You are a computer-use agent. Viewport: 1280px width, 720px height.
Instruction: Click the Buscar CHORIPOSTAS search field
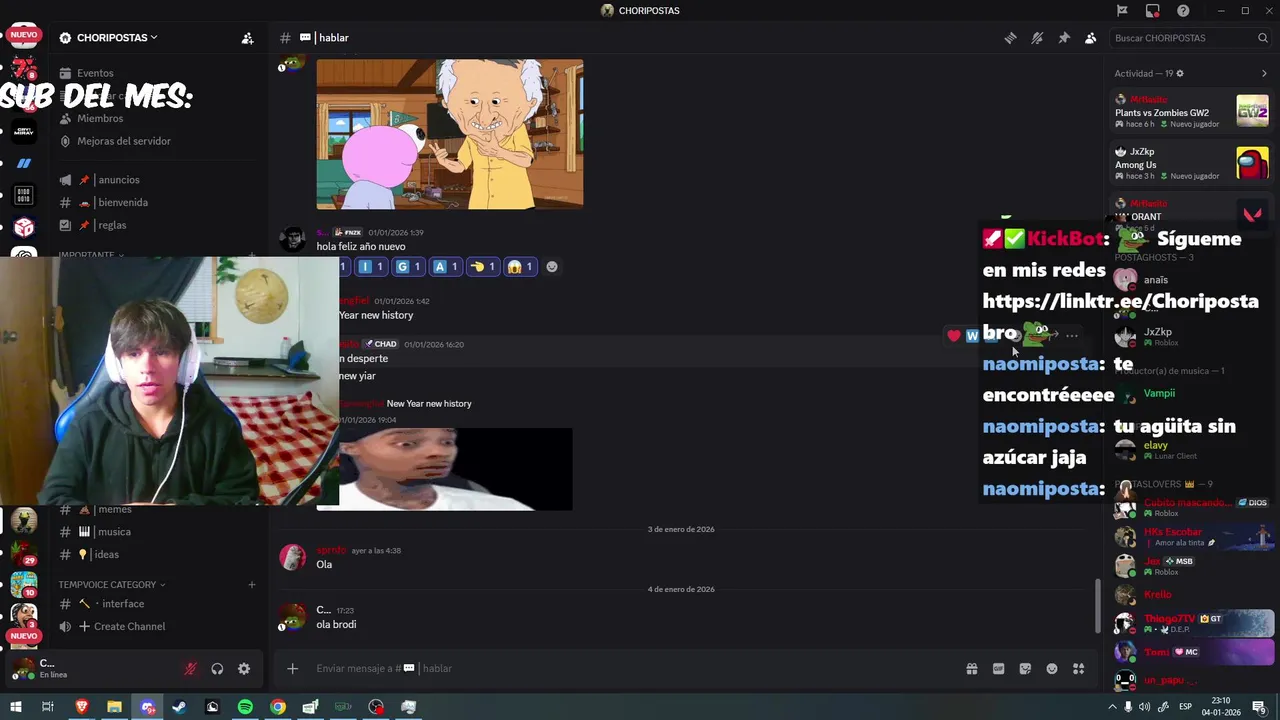1190,38
